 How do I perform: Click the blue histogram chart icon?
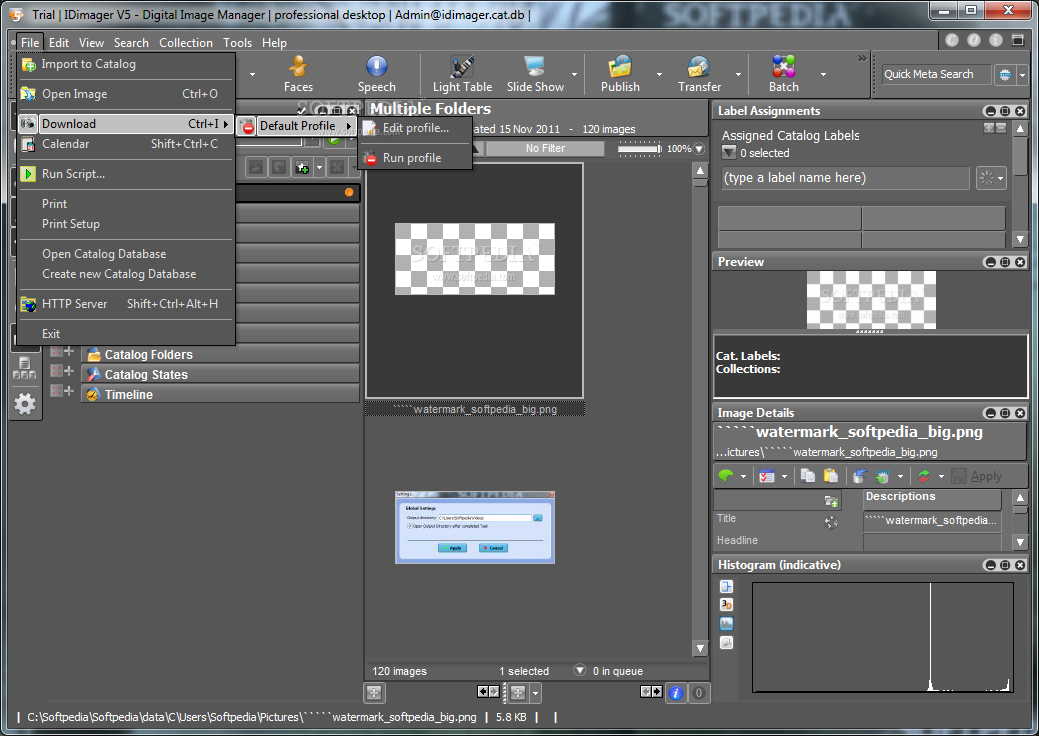pos(726,623)
